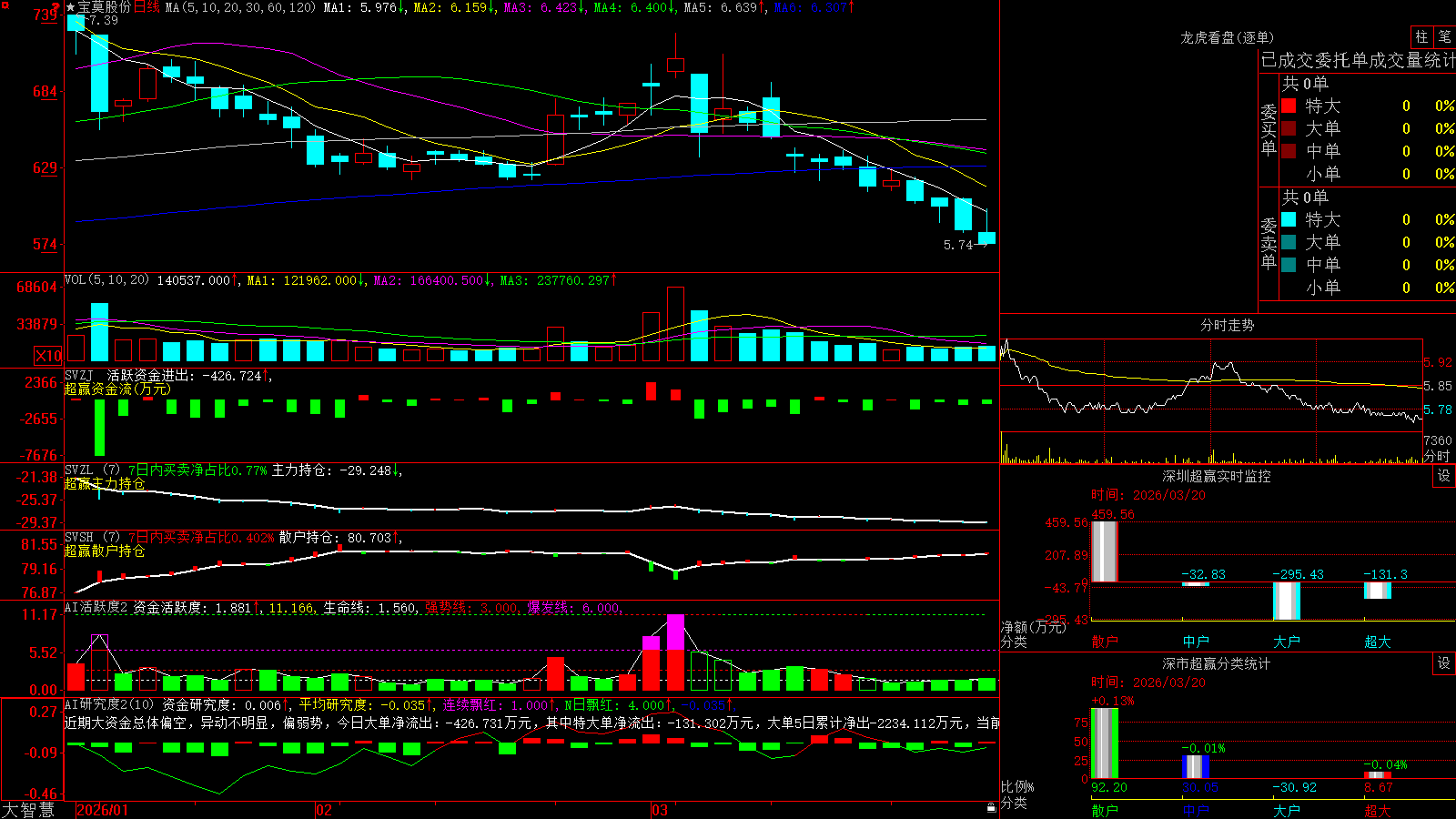The height and width of the screenshot is (819, 1456).
Task: Click the 爆发线: 6.000 value
Action: 574,608
